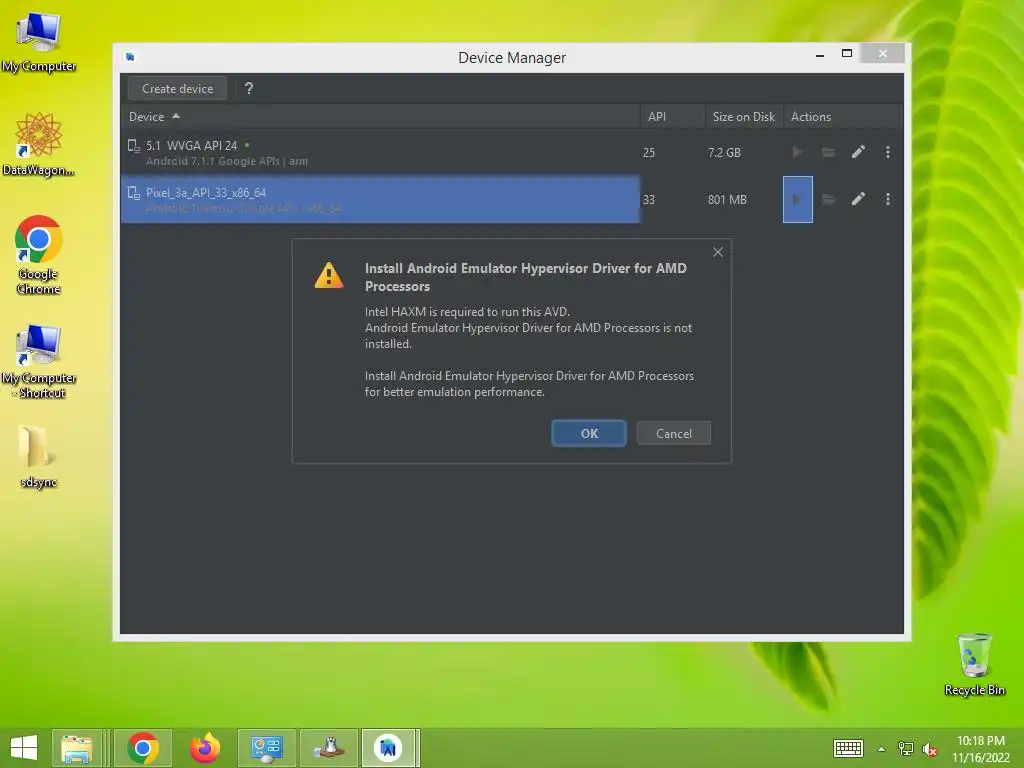Image resolution: width=1024 pixels, height=768 pixels.
Task: Click the Device Manager title bar app icon
Action: pos(130,57)
